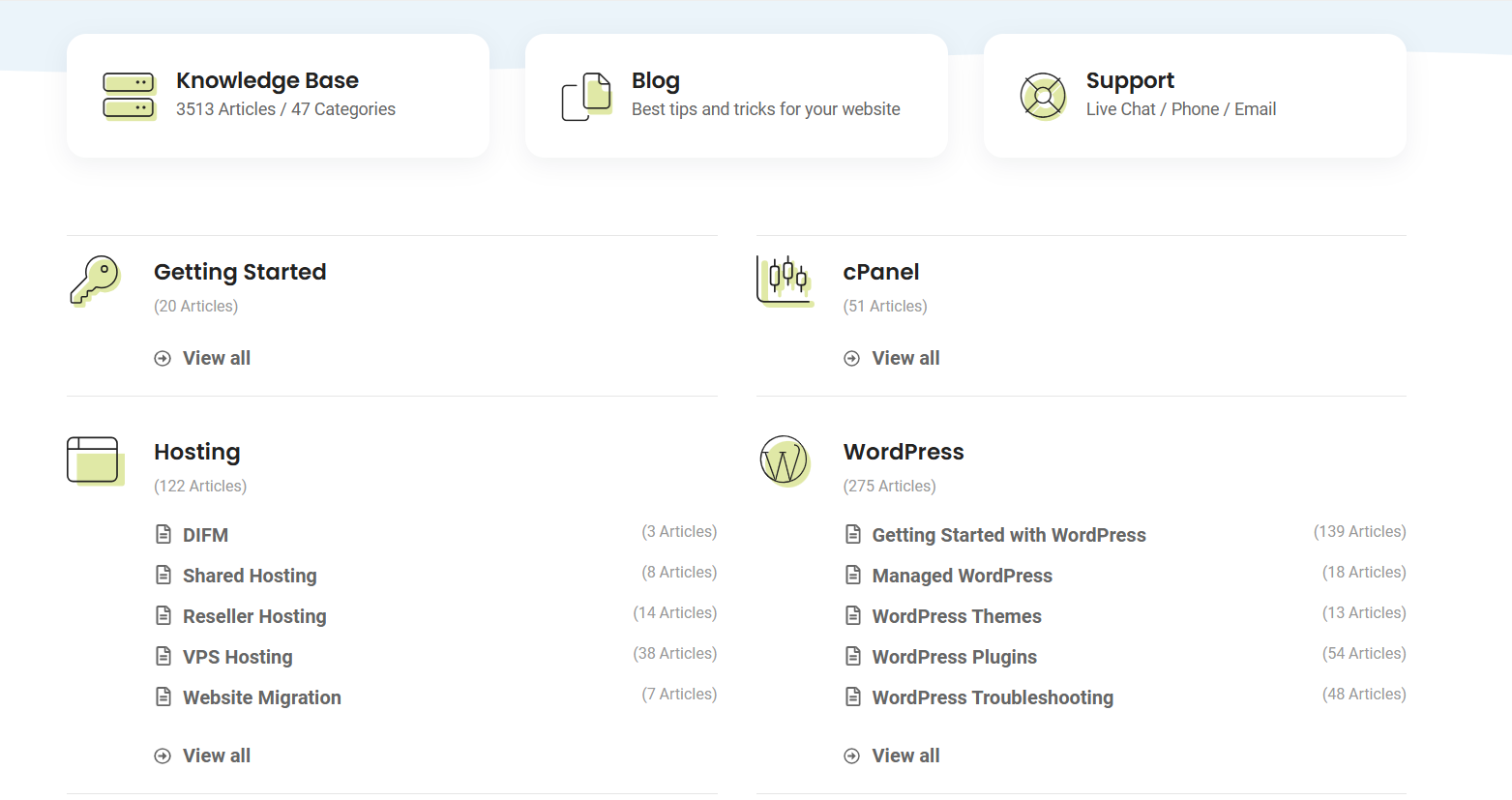The height and width of the screenshot is (800, 1512).
Task: Click the Getting Started key icon
Action: pyautogui.click(x=95, y=281)
